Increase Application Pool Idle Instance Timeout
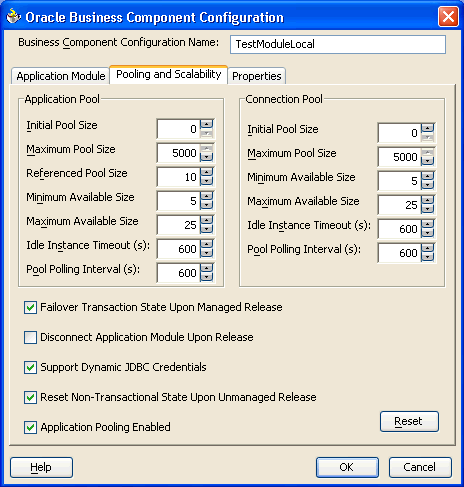The width and height of the screenshot is (464, 487). [207, 244]
